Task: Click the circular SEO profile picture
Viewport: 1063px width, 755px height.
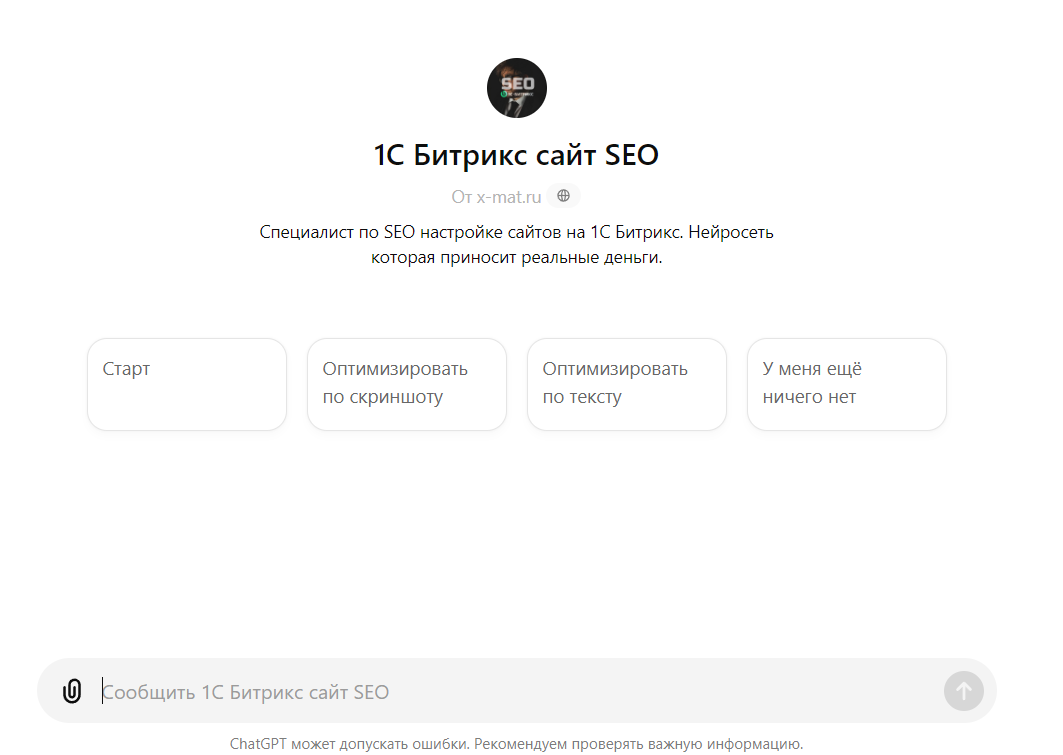Action: [x=516, y=88]
